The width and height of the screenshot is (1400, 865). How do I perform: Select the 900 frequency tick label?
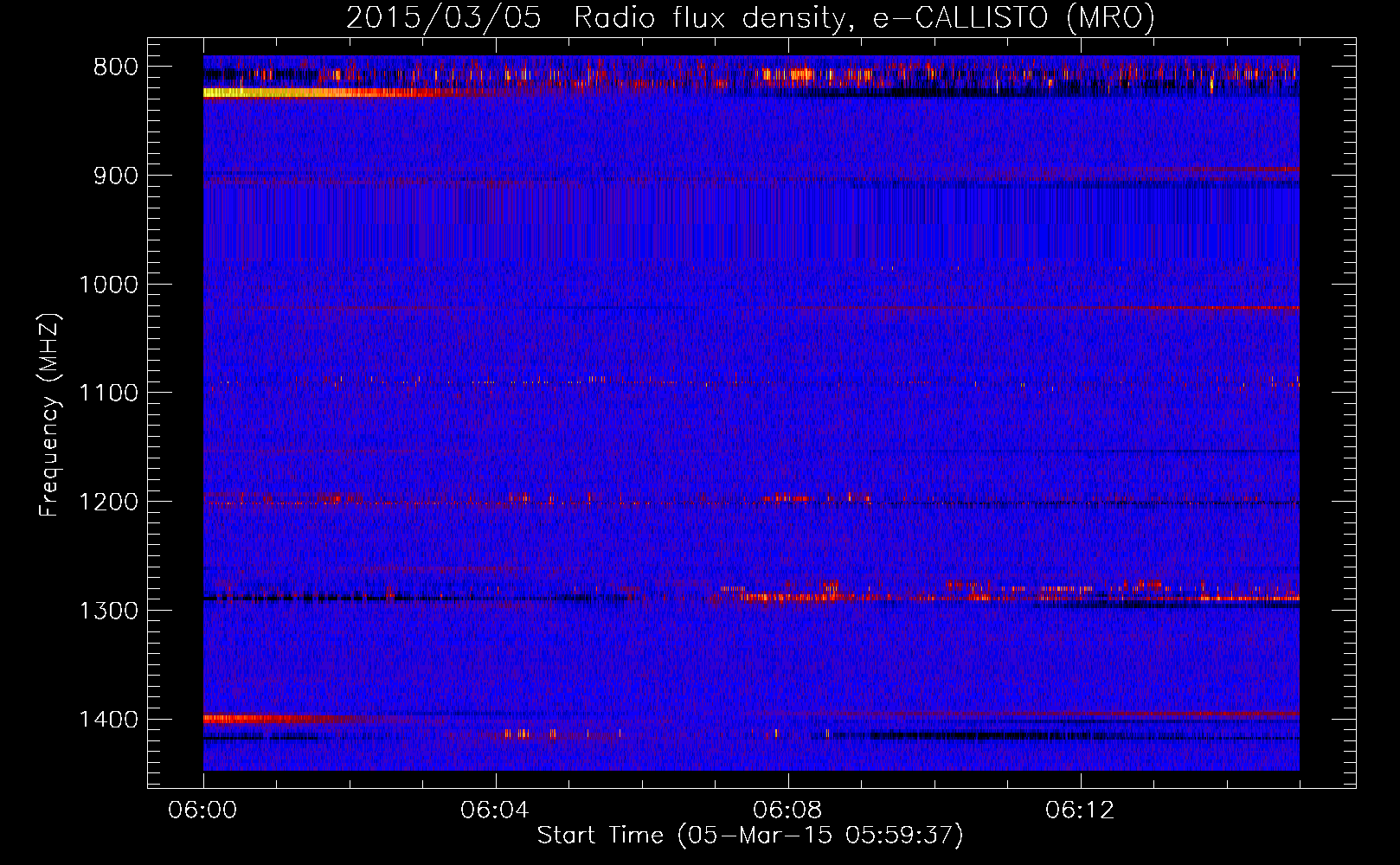click(x=115, y=176)
